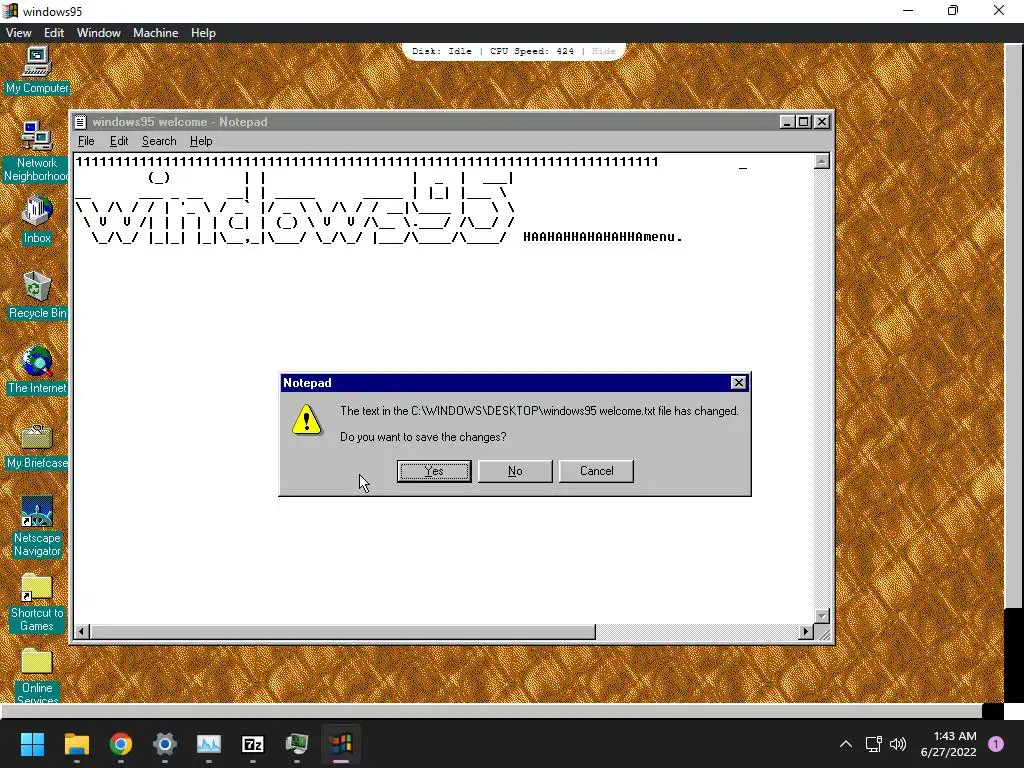This screenshot has height=768, width=1024.
Task: Open the 7-Zip taskbar icon
Action: pos(253,744)
